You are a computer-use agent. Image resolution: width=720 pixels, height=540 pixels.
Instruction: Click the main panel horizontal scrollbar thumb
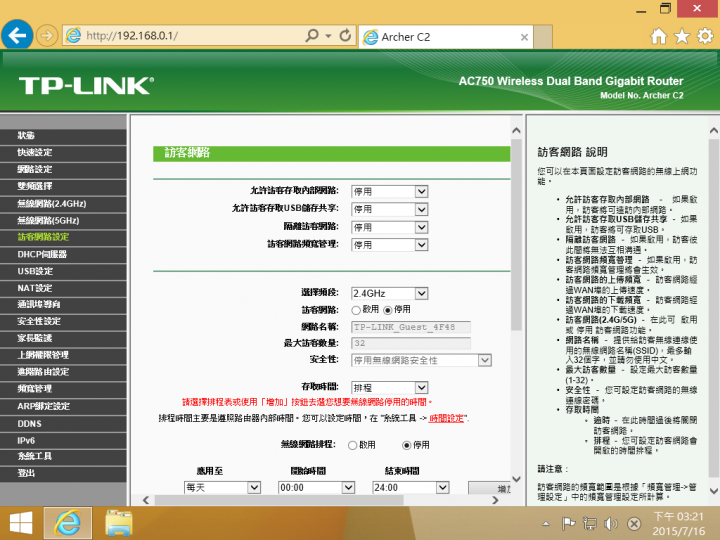(279, 500)
